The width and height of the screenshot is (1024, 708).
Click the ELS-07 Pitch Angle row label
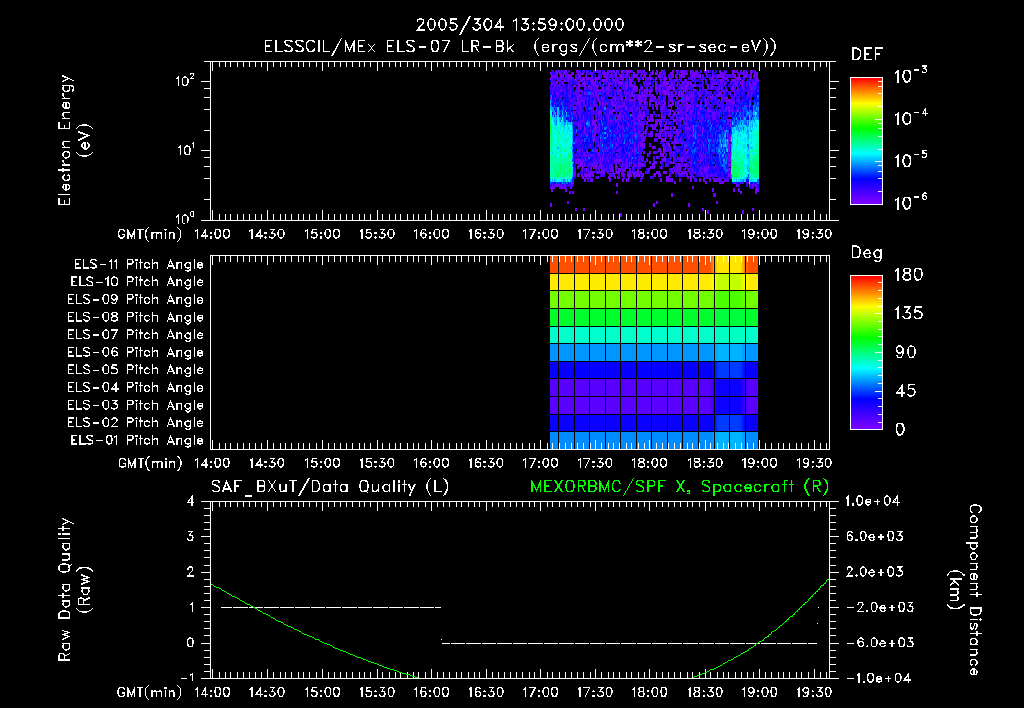pos(135,335)
